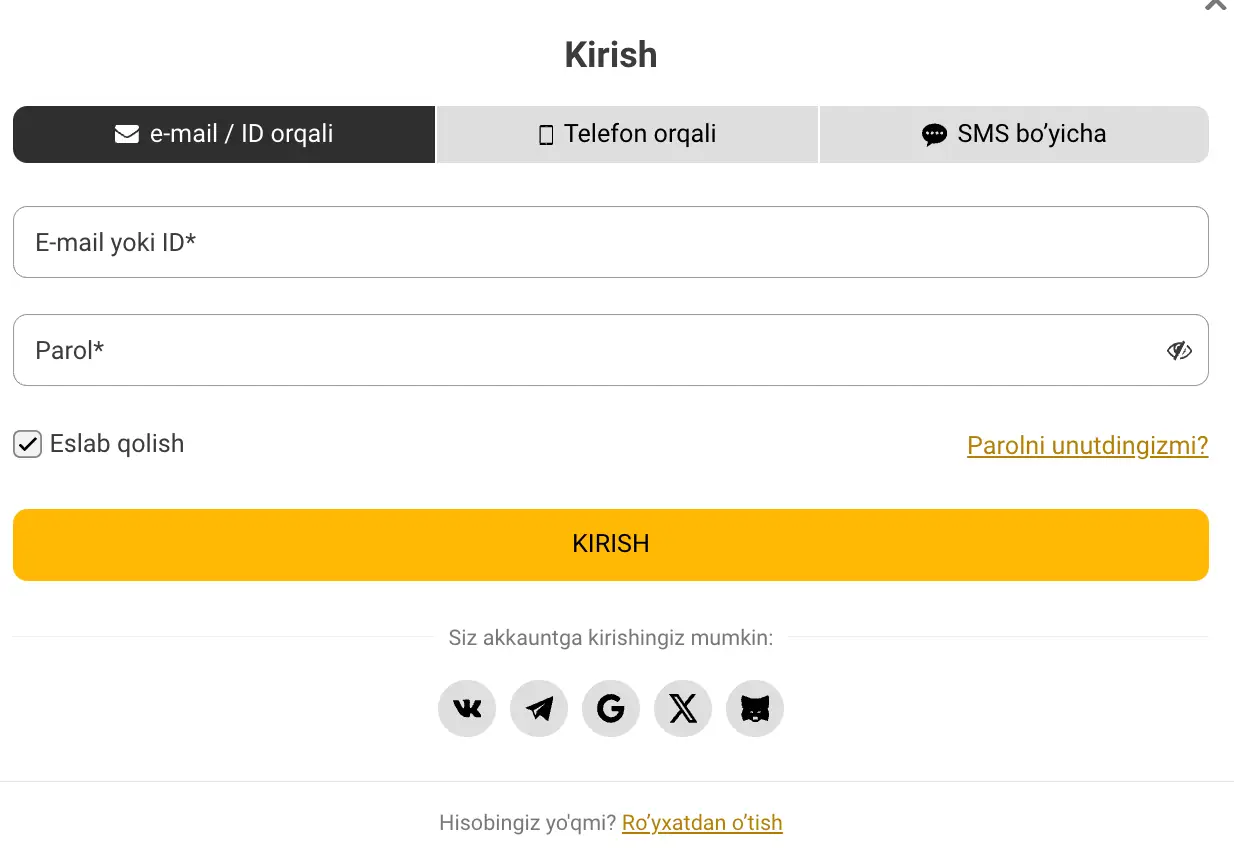1234x868 pixels.
Task: Toggle password visibility in the Parol field
Action: (x=1179, y=350)
